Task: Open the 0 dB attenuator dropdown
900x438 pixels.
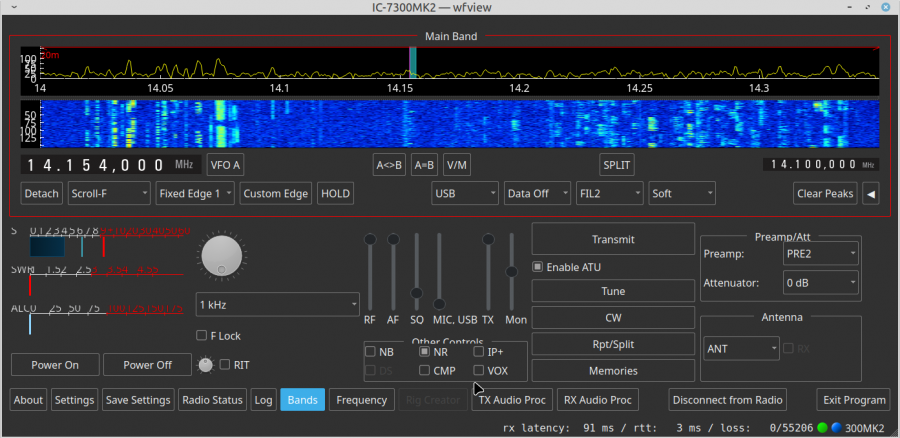Action: [821, 282]
